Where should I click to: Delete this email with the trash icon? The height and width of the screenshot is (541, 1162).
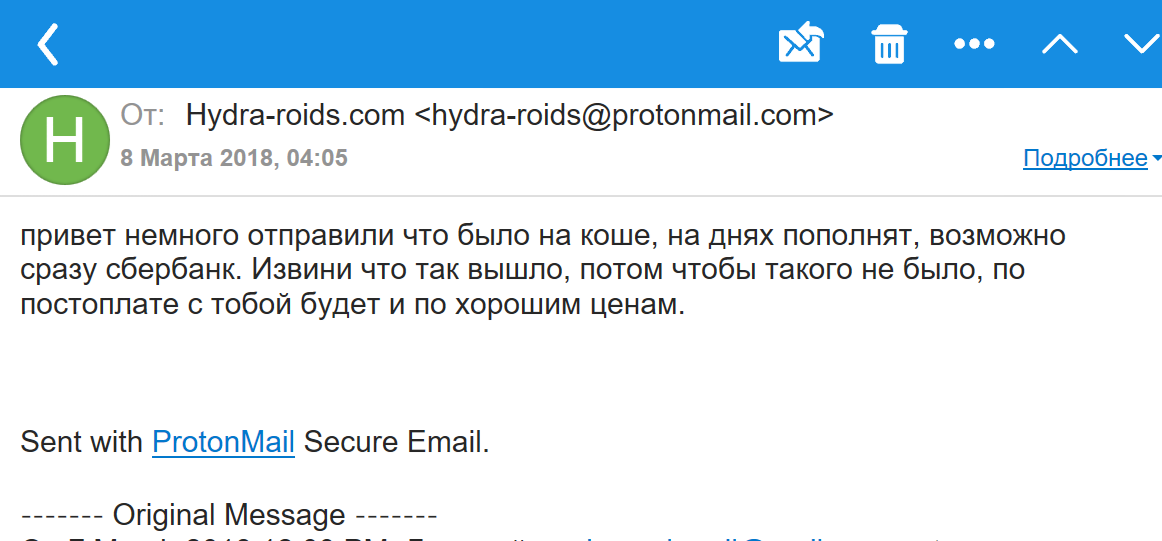click(889, 43)
